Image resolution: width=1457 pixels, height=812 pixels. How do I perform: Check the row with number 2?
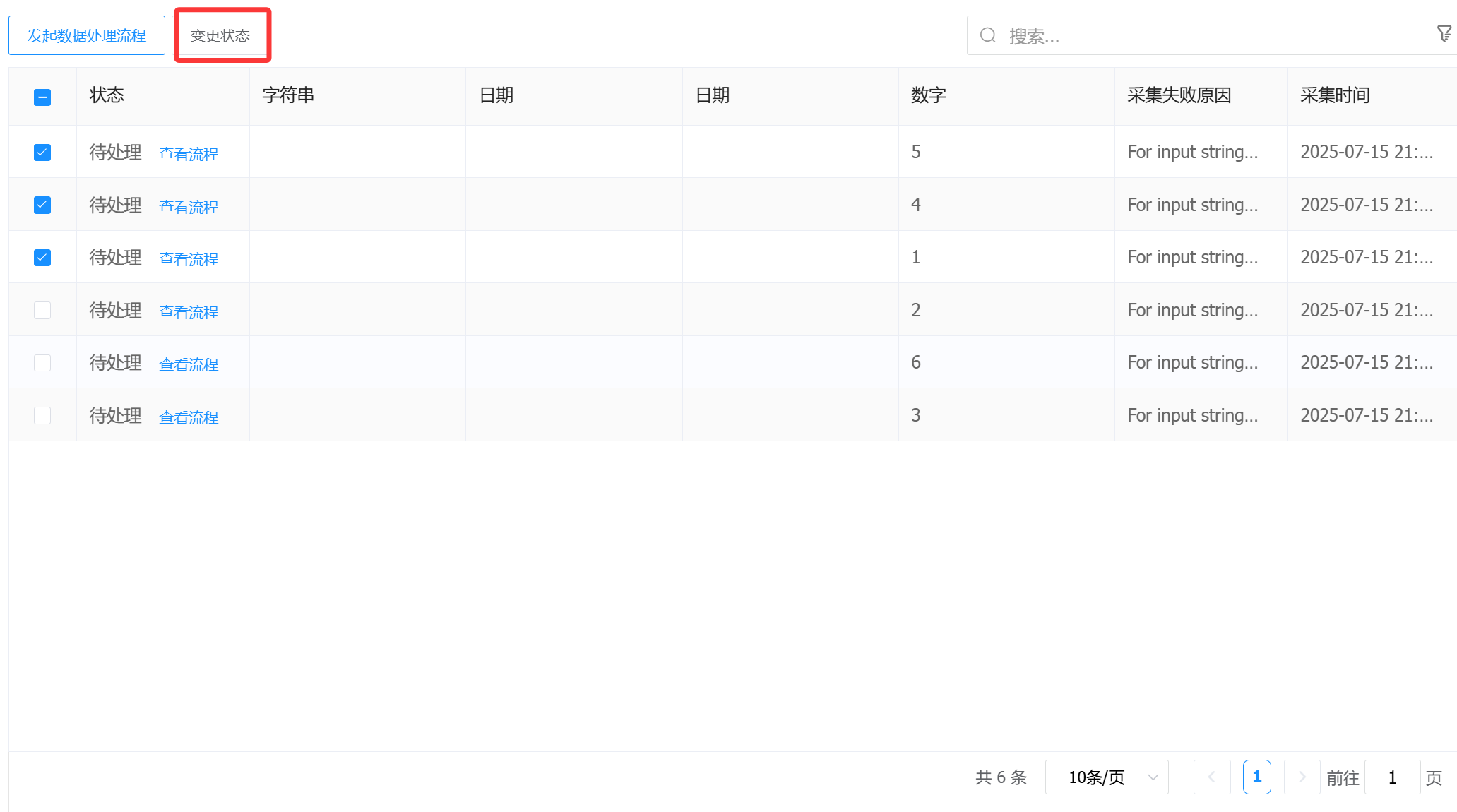(x=42, y=310)
